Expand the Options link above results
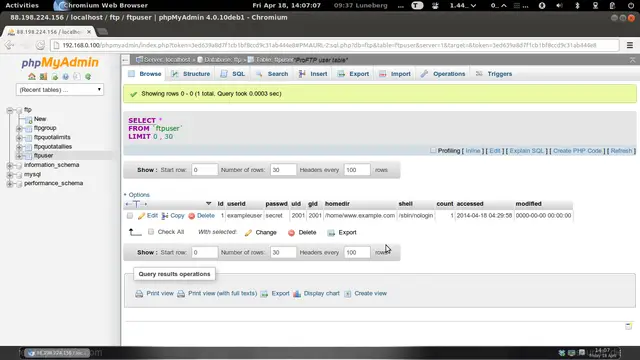Viewport: 640px width, 360px height. point(139,195)
